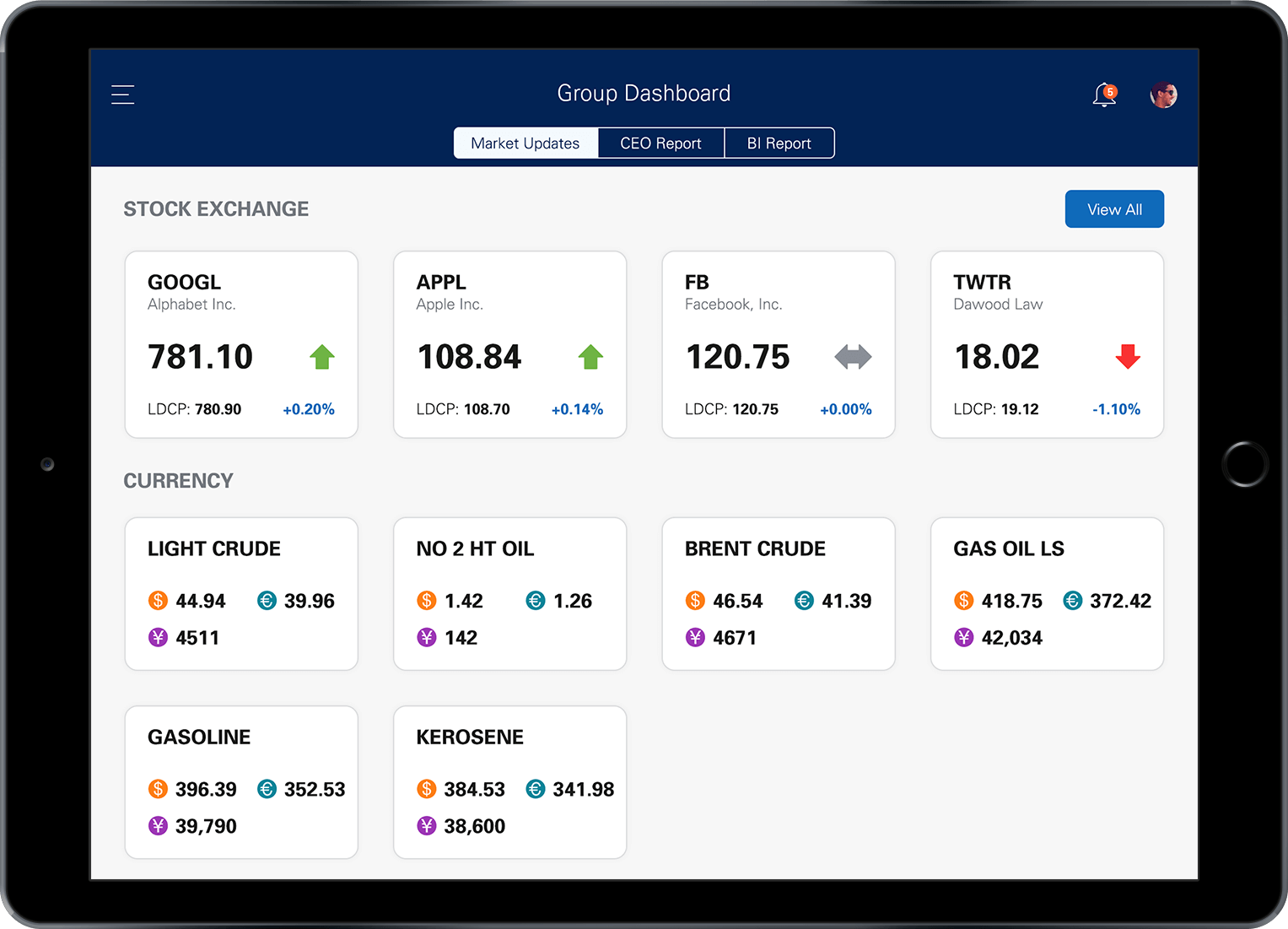Click Kerosene yen value 38,600
Image resolution: width=1288 pixels, height=929 pixels.
point(475,826)
